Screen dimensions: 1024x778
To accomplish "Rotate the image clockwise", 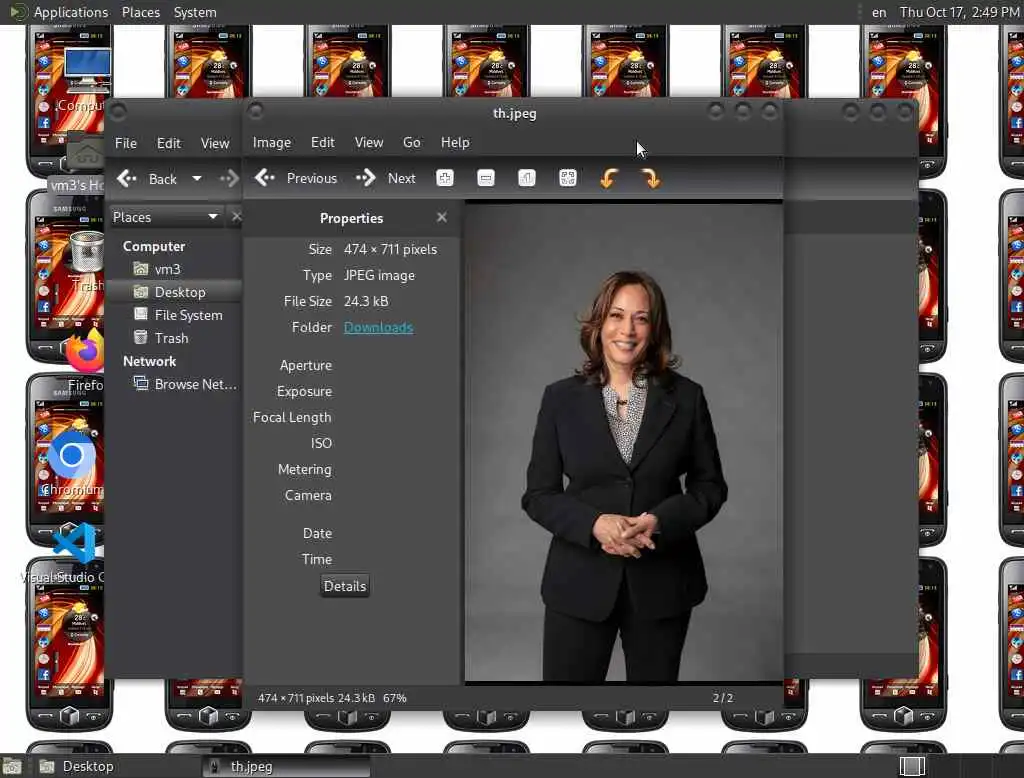I will pos(650,178).
